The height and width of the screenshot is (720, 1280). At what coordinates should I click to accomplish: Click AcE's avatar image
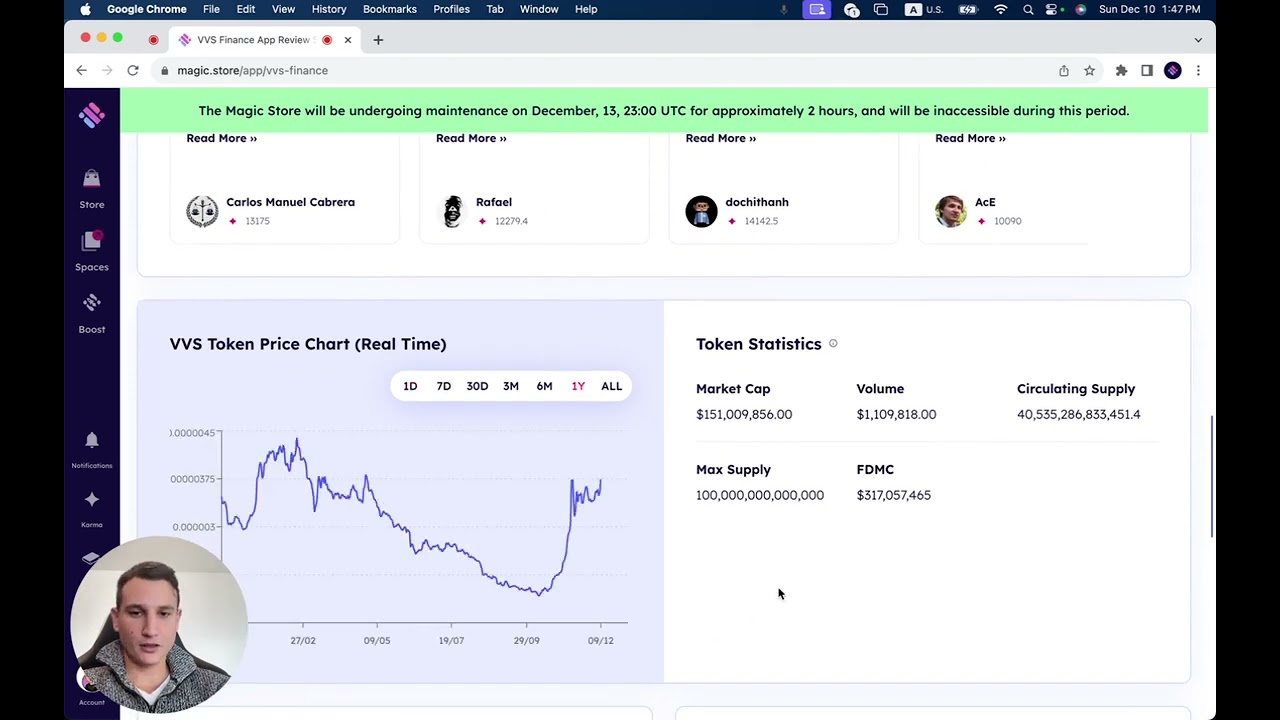coord(951,211)
